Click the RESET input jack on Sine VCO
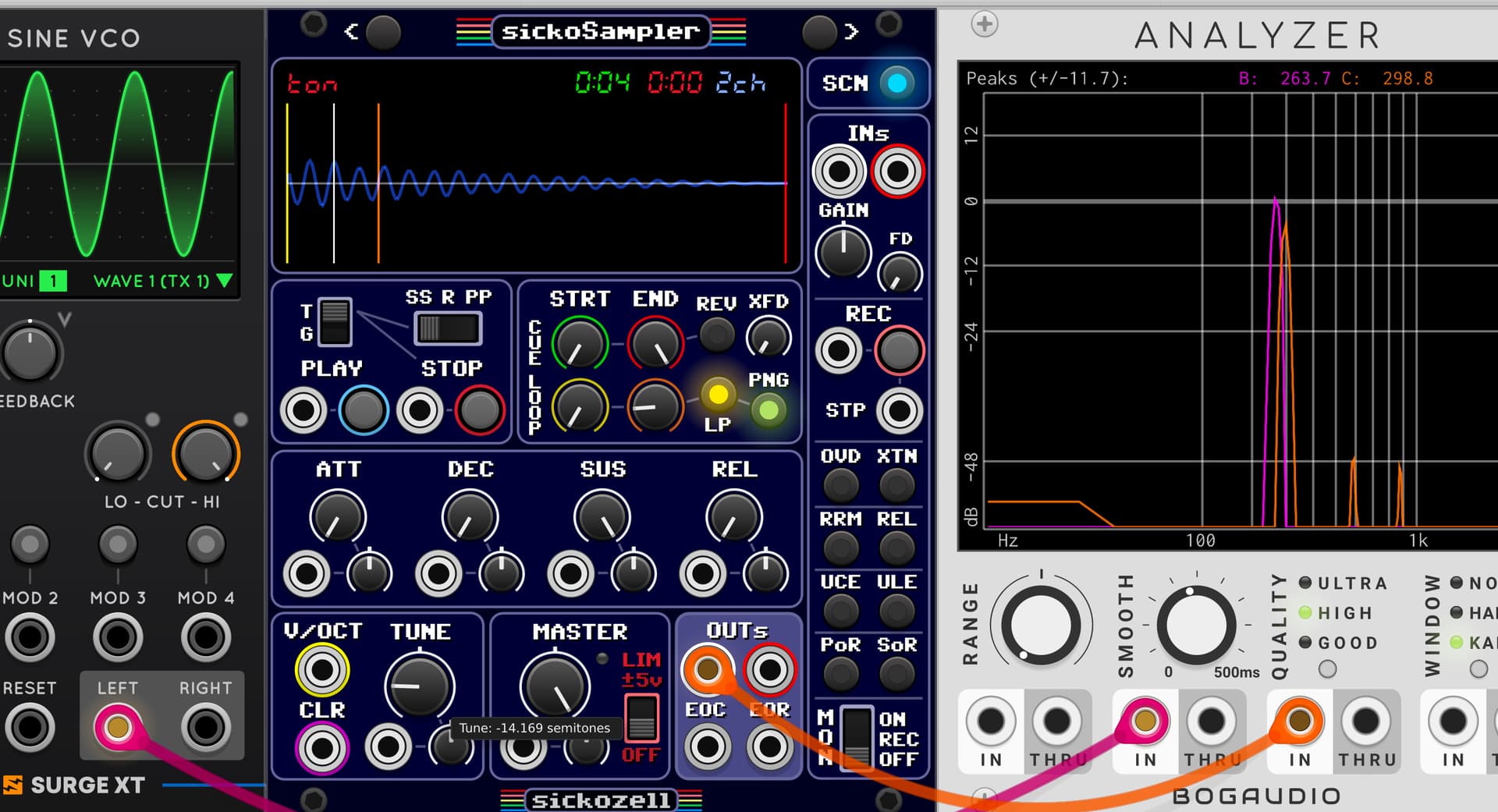 coord(30,728)
